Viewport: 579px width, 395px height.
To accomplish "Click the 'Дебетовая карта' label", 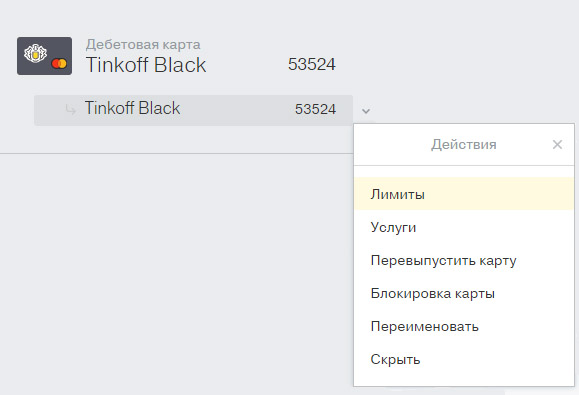I will (x=143, y=45).
